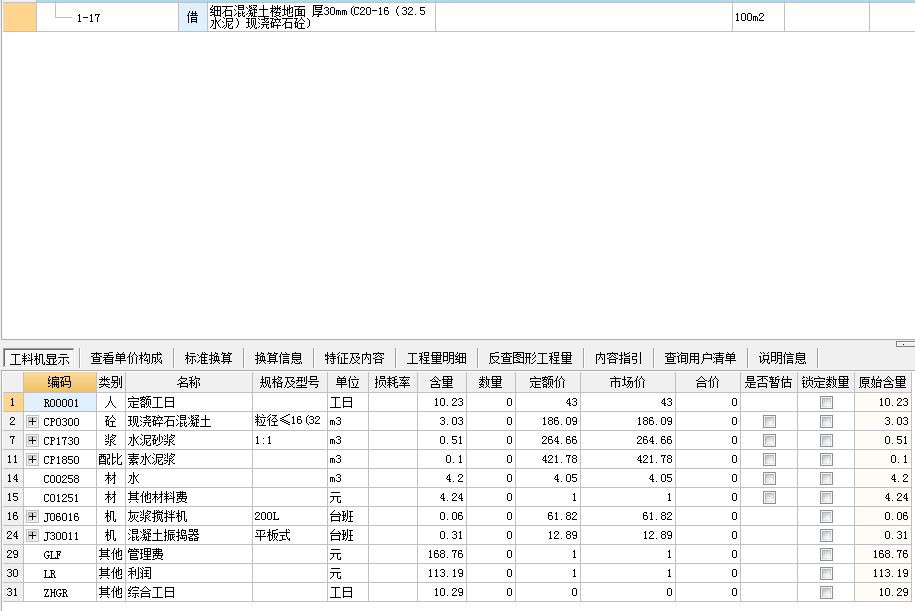Select the R00001 code cell
The height and width of the screenshot is (611, 915).
click(60, 402)
